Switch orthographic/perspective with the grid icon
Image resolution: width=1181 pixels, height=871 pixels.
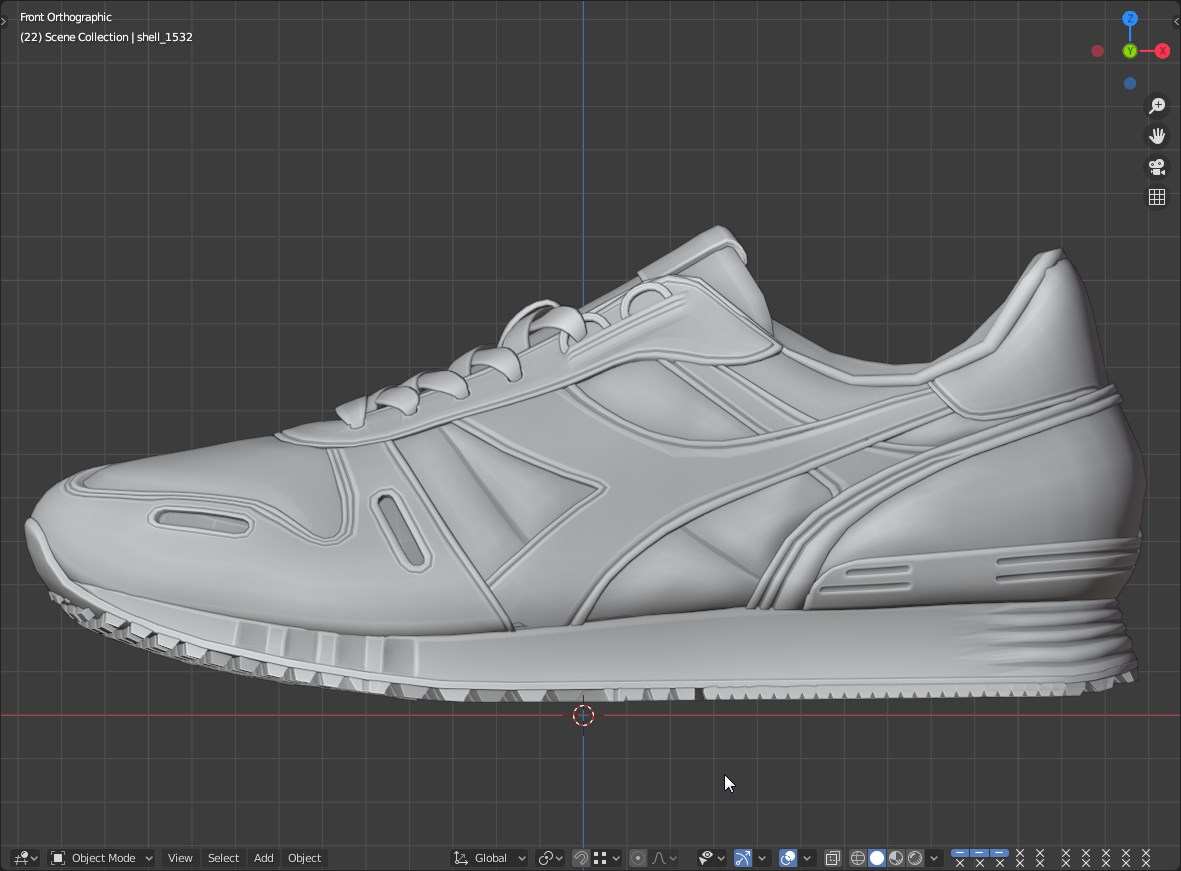[1157, 198]
